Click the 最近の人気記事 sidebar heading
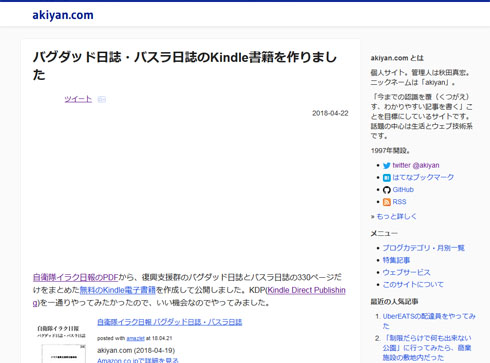 click(x=394, y=302)
